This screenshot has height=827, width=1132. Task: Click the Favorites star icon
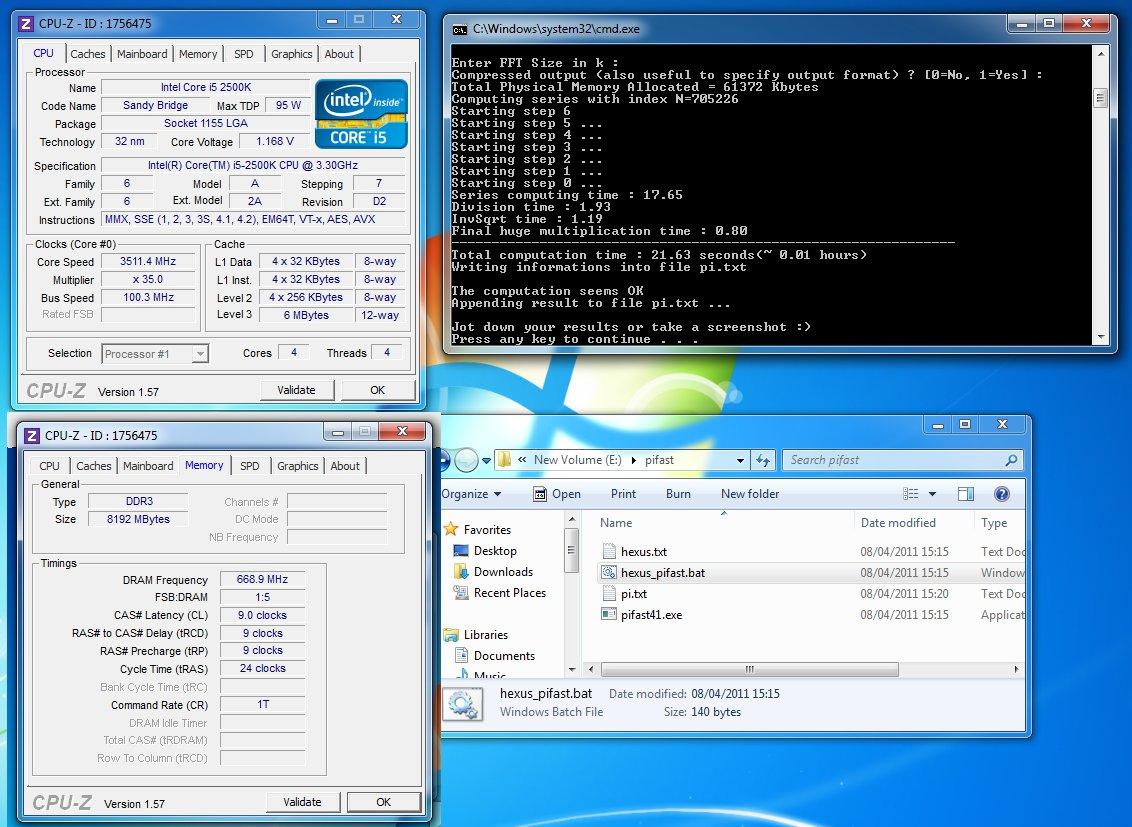coord(451,529)
